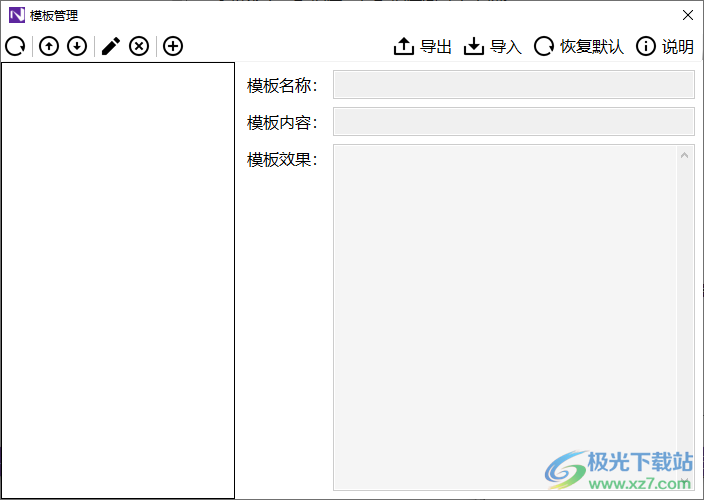The width and height of the screenshot is (704, 500).
Task: Open the 说明 info button
Action: pyautogui.click(x=665, y=46)
